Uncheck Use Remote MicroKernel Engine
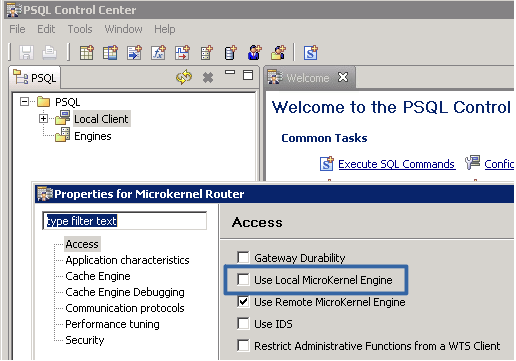Viewport: 516px width, 361px height. point(243,302)
